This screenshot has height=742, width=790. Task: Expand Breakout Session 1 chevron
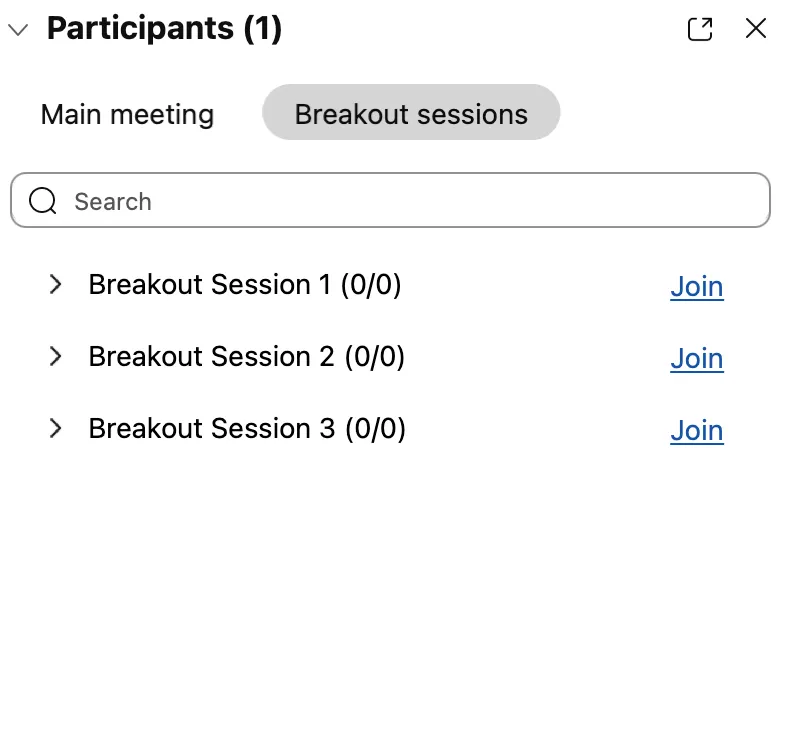(56, 285)
